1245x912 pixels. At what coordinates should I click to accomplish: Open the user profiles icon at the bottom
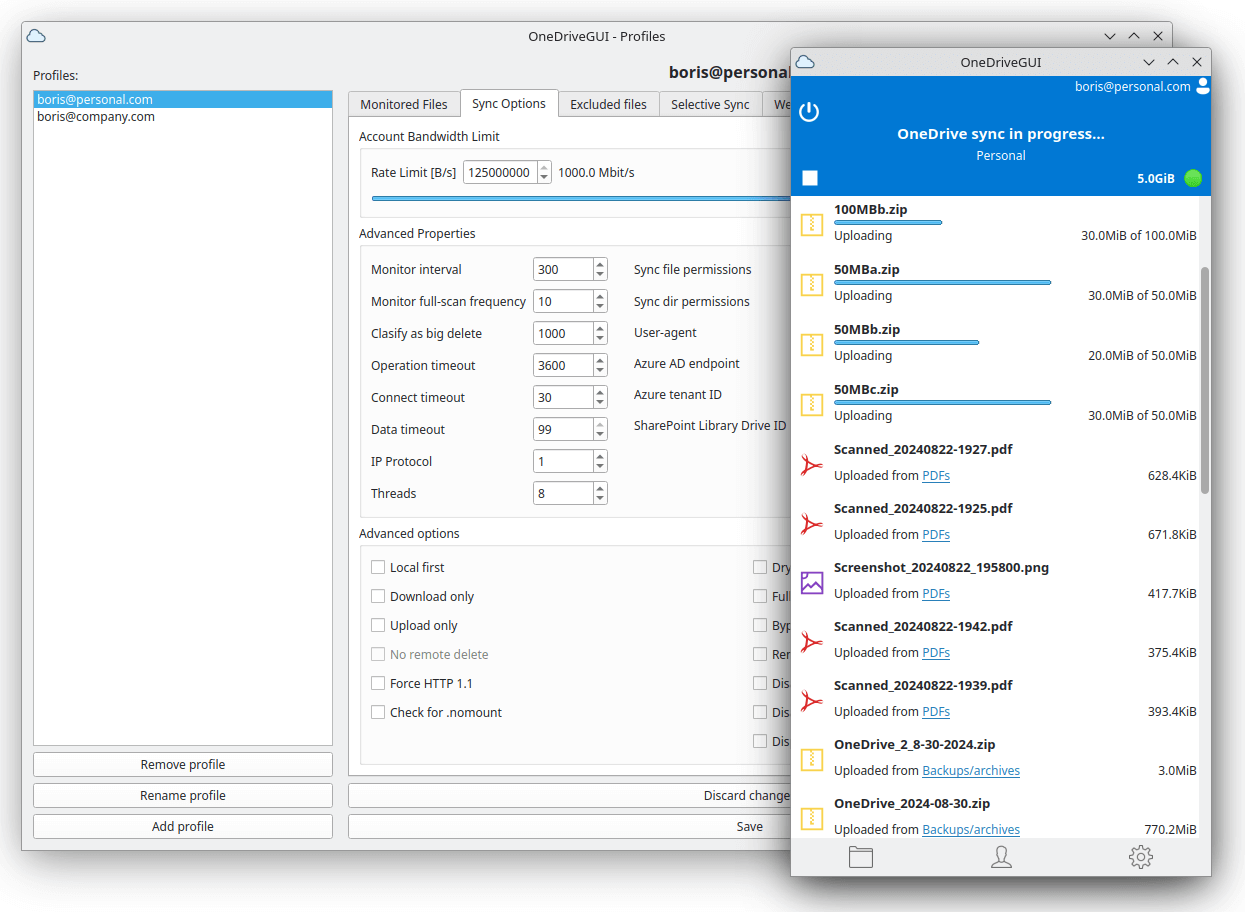1001,857
